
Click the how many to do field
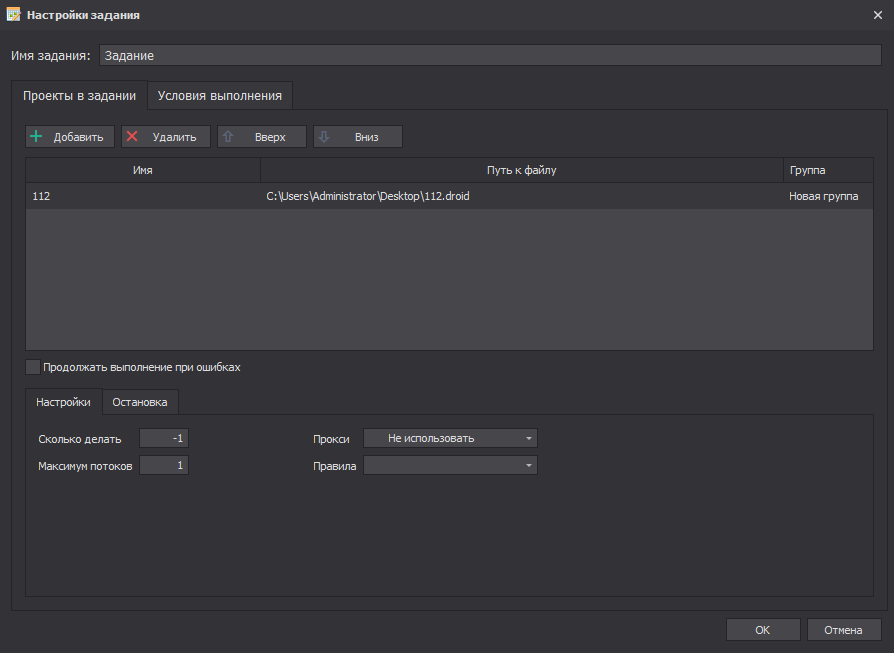(x=164, y=438)
